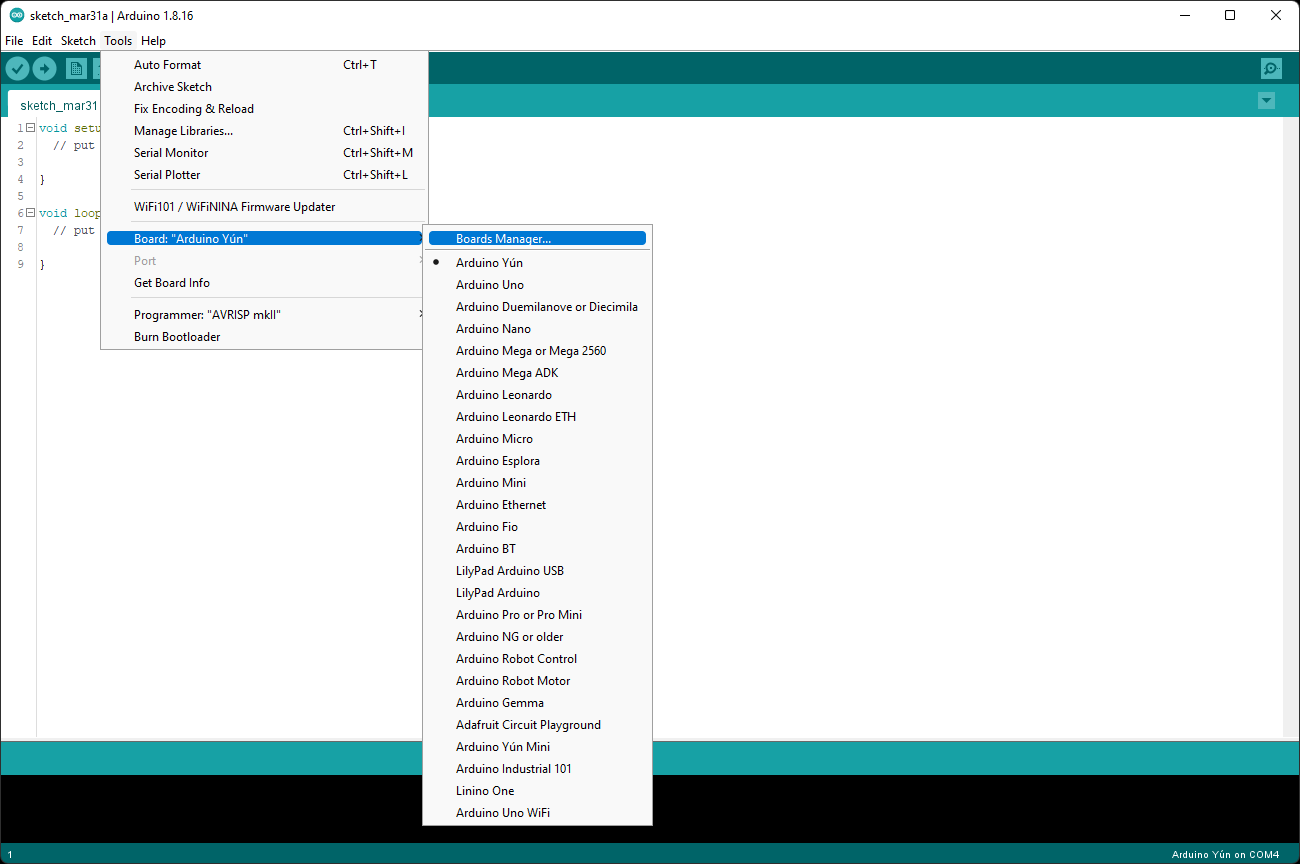This screenshot has width=1300, height=864.
Task: Select Arduino Leonardo ETH board
Action: (537, 417)
